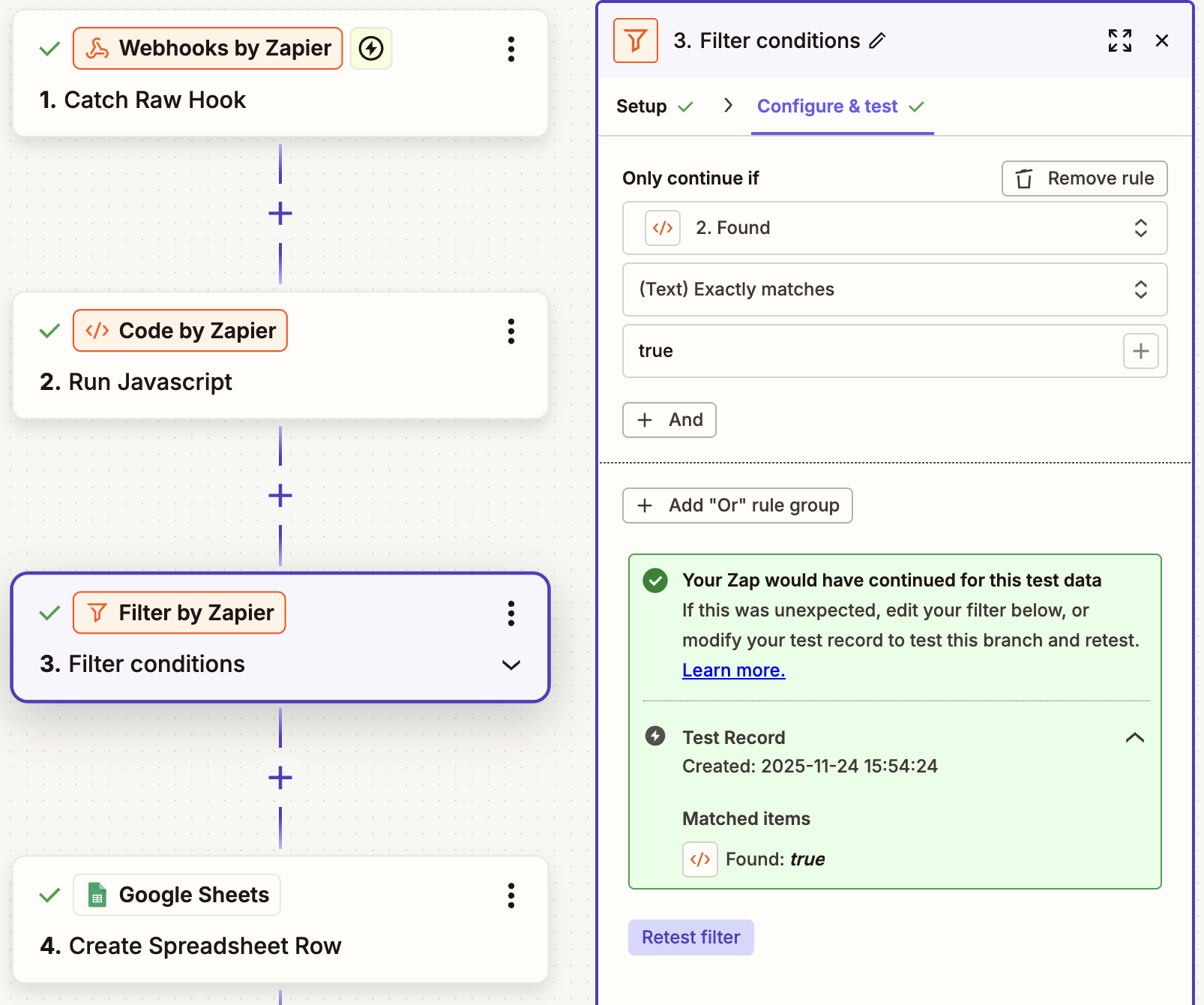Add a step after Filter conditions
This screenshot has height=1005, width=1204.
(280, 778)
